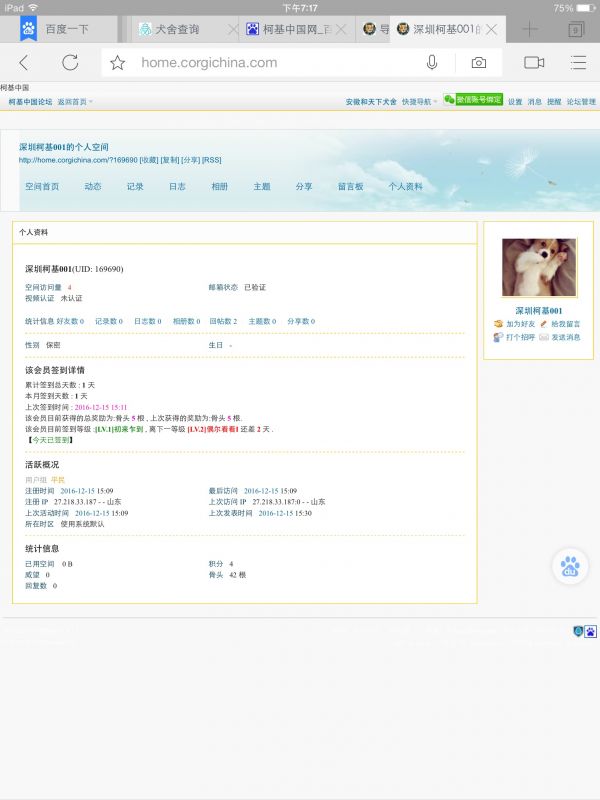Open the camera scan icon in address bar
This screenshot has width=600, height=800.
pyautogui.click(x=479, y=63)
